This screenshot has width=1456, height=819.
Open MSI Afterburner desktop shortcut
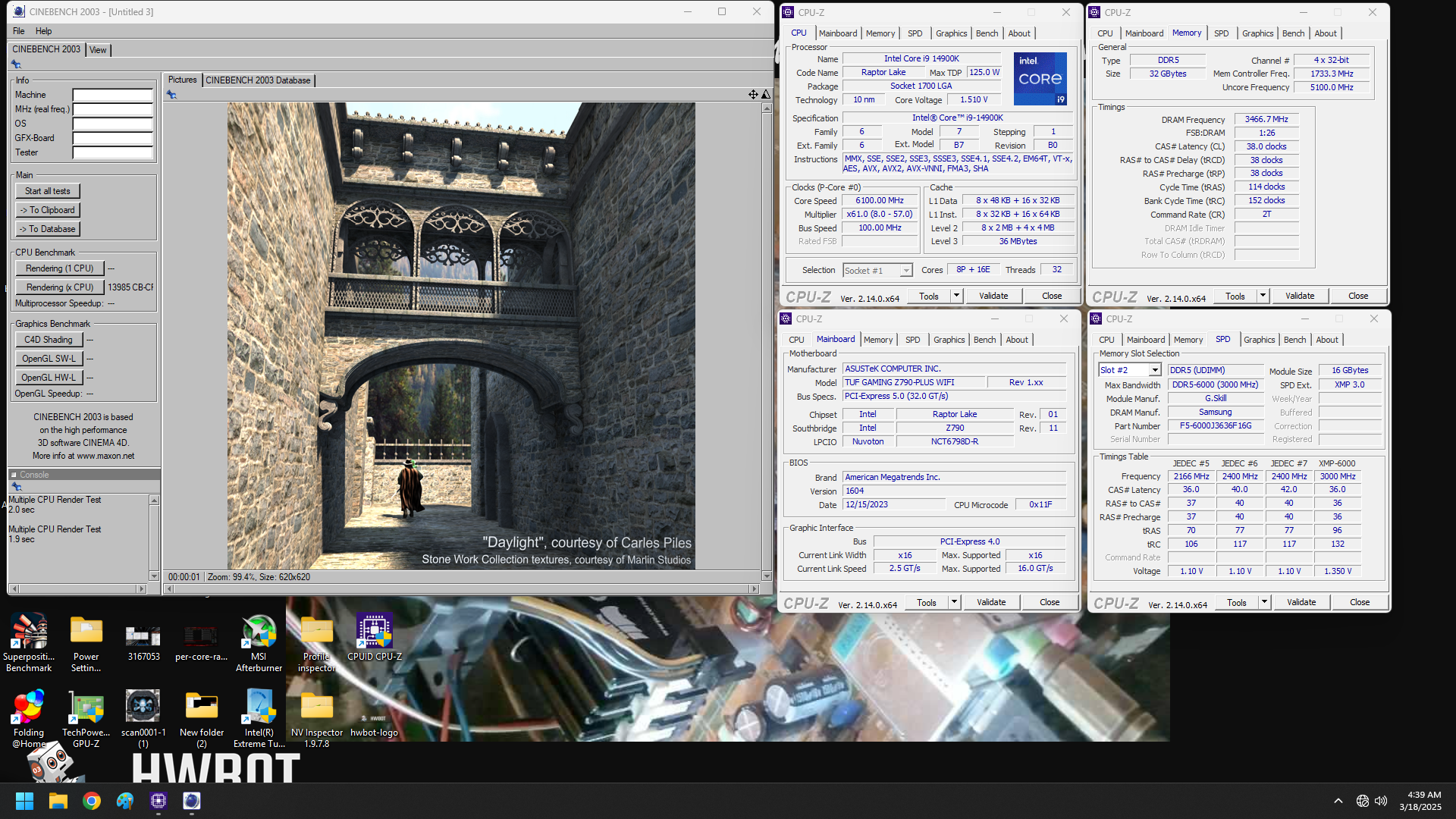pyautogui.click(x=259, y=642)
